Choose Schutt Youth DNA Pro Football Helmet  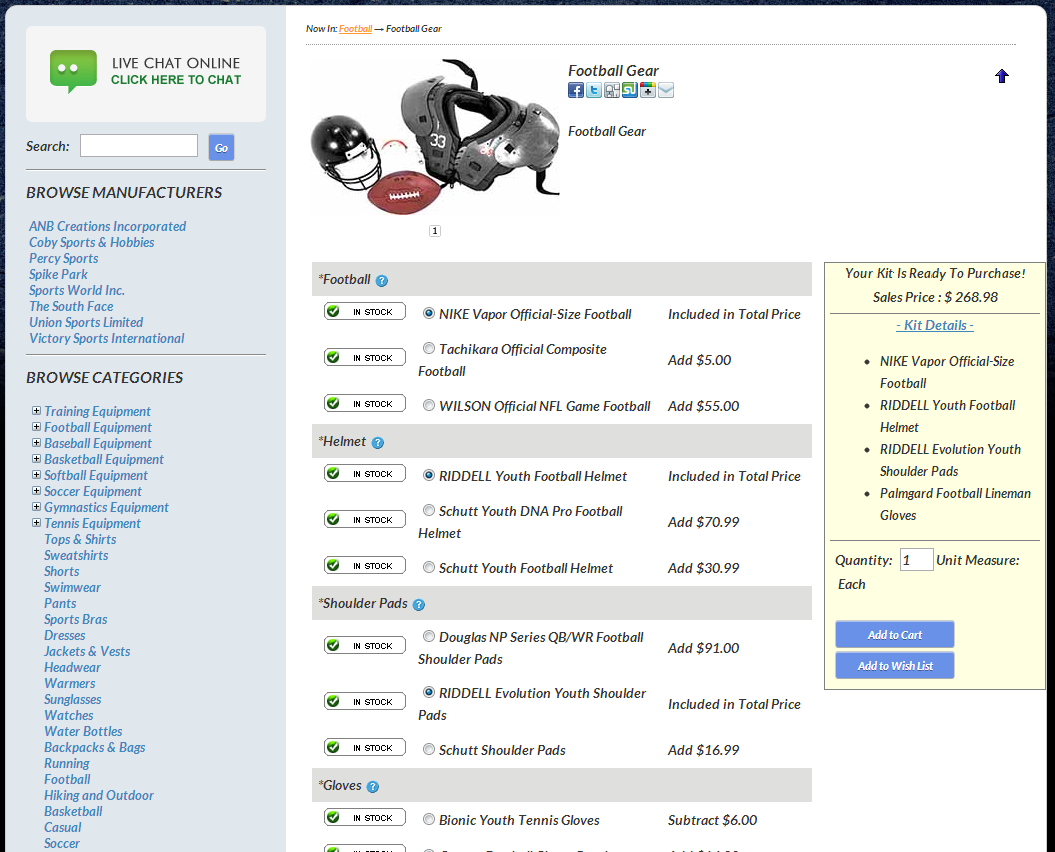tap(429, 511)
